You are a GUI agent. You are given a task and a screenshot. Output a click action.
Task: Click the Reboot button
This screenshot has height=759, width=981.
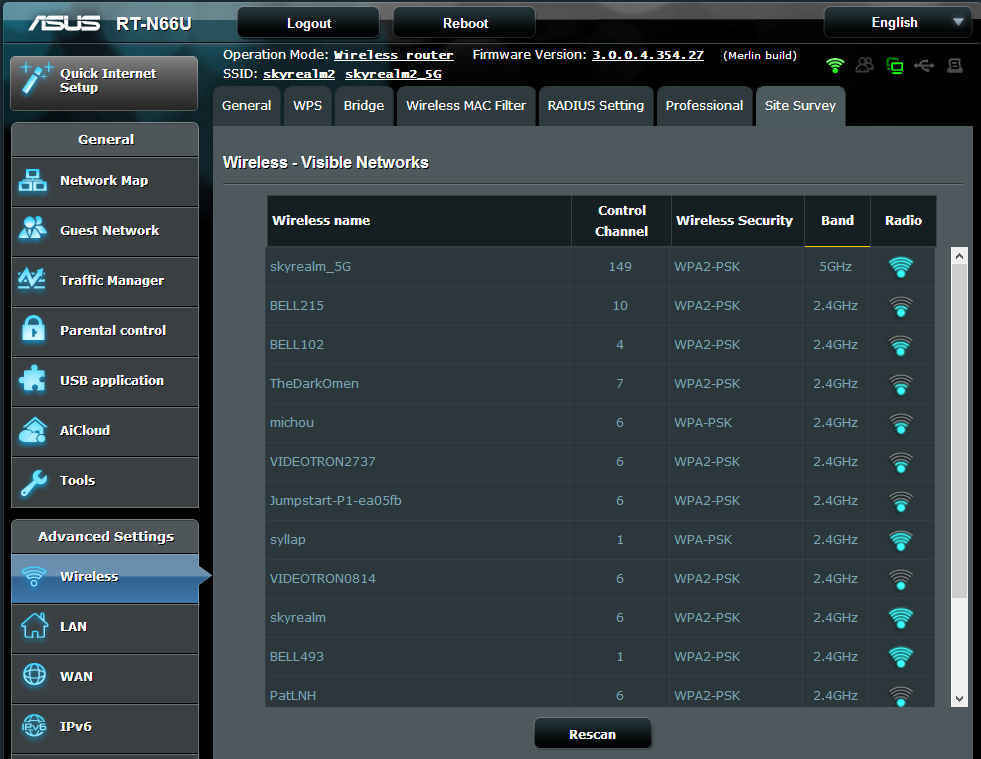pyautogui.click(x=465, y=23)
